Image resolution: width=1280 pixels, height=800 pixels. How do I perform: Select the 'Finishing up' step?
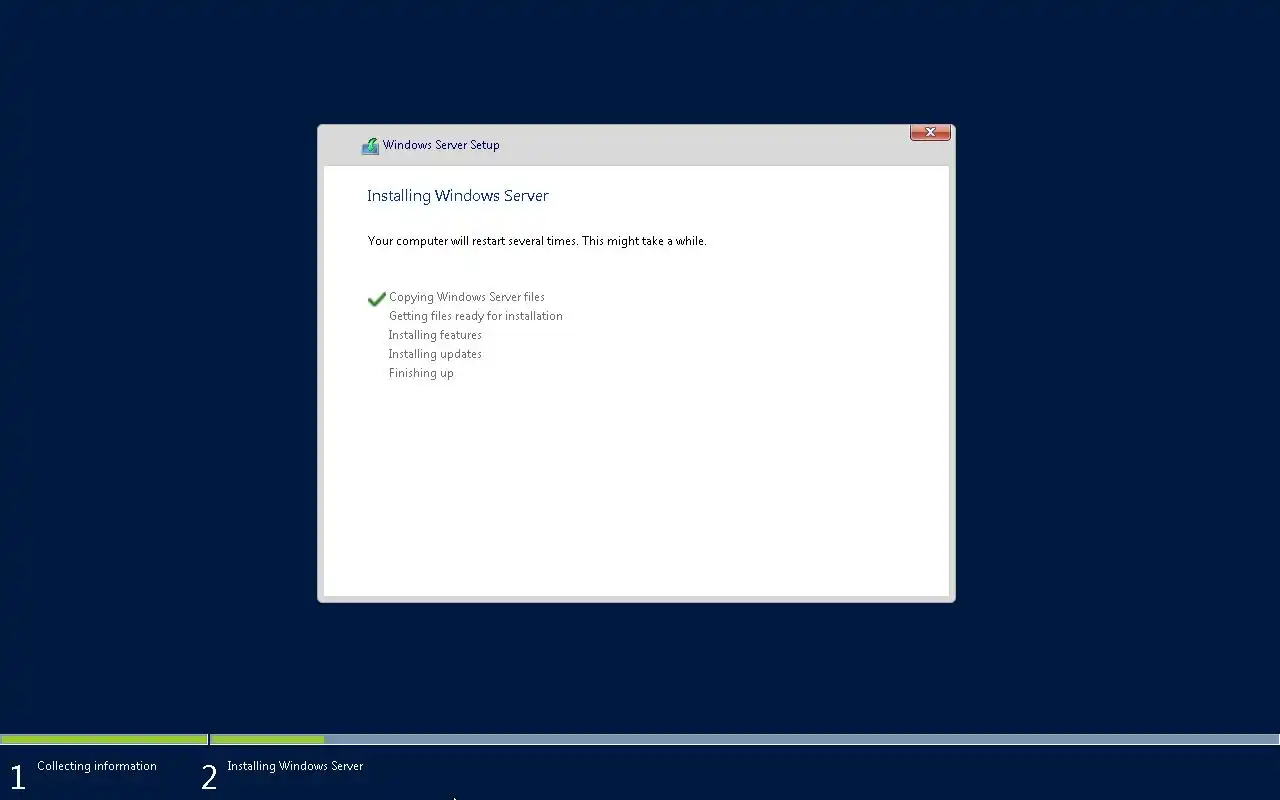click(421, 373)
